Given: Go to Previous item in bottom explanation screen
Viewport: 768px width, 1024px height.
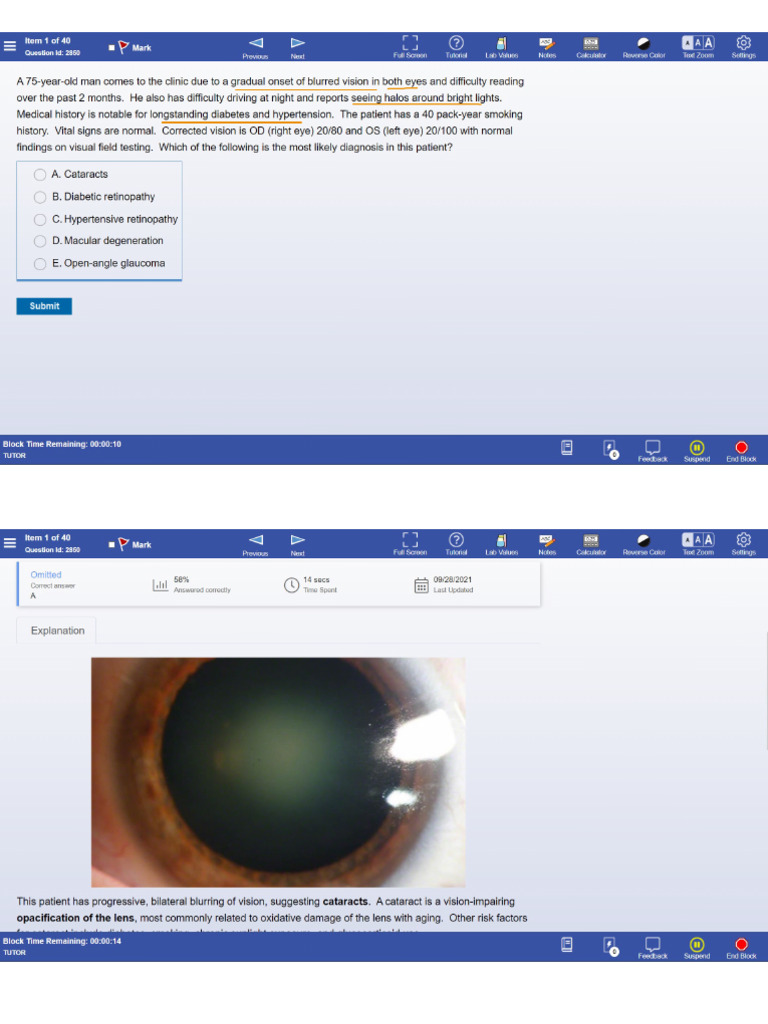Looking at the screenshot, I should [x=255, y=545].
